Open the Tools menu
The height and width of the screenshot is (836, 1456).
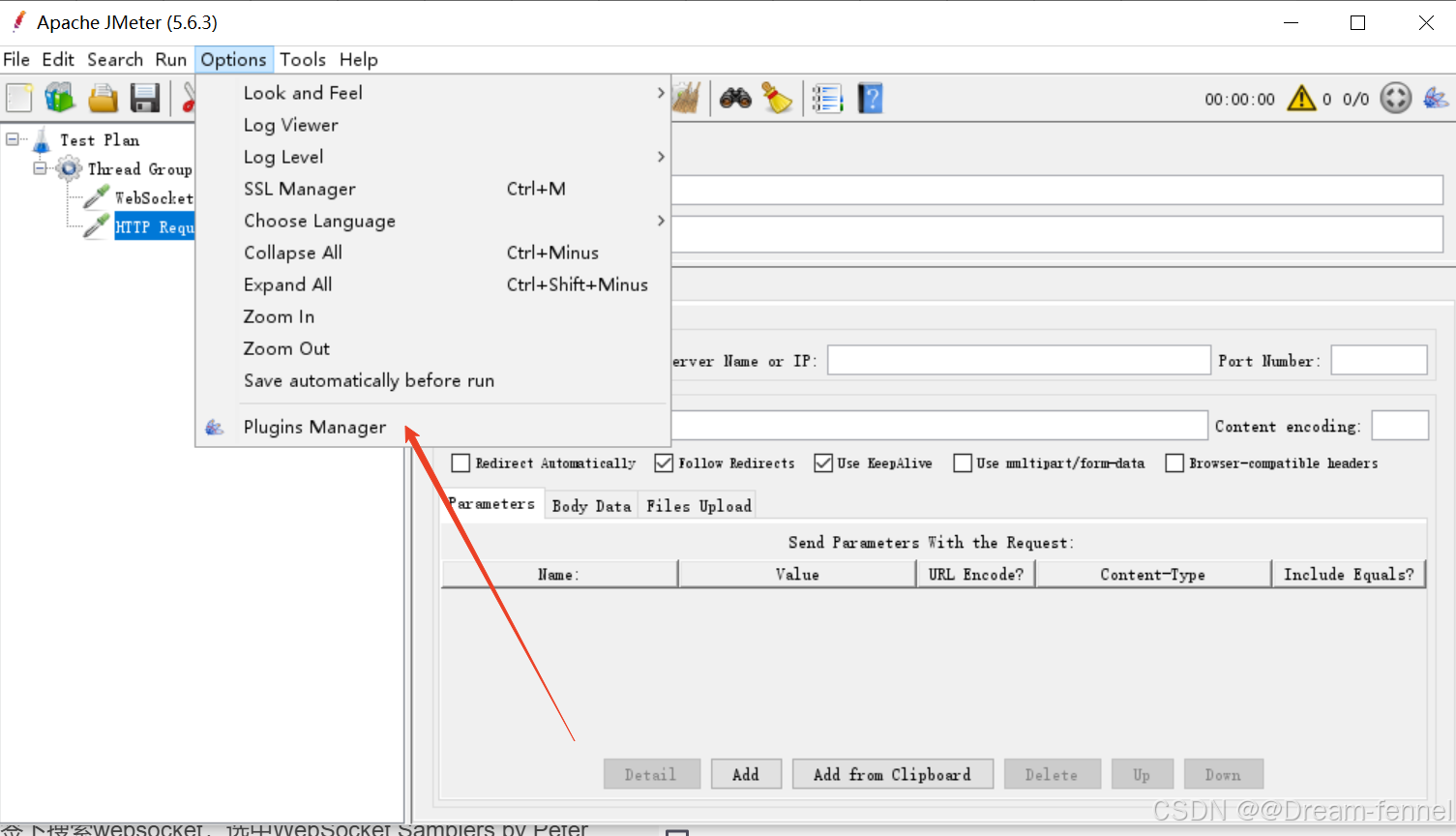pos(303,59)
